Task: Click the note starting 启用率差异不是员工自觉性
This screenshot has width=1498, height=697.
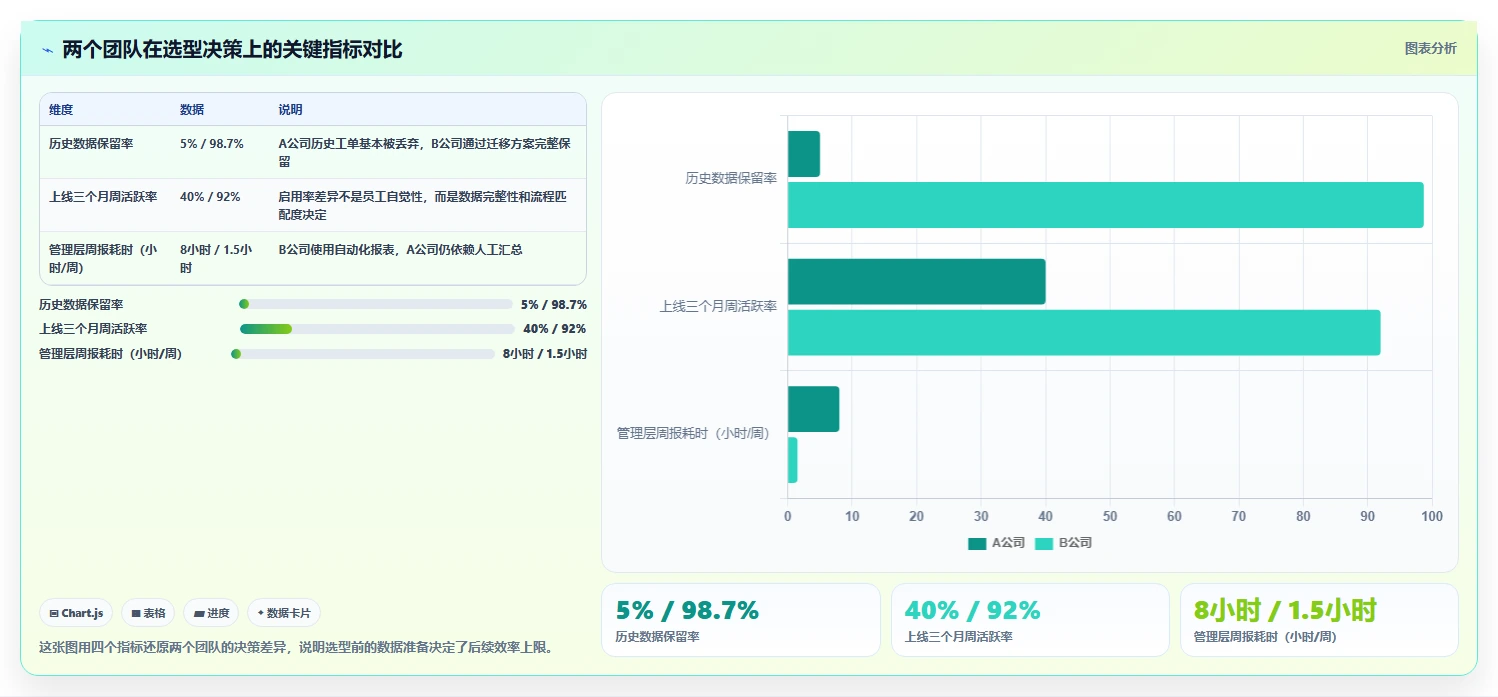Action: click(423, 206)
